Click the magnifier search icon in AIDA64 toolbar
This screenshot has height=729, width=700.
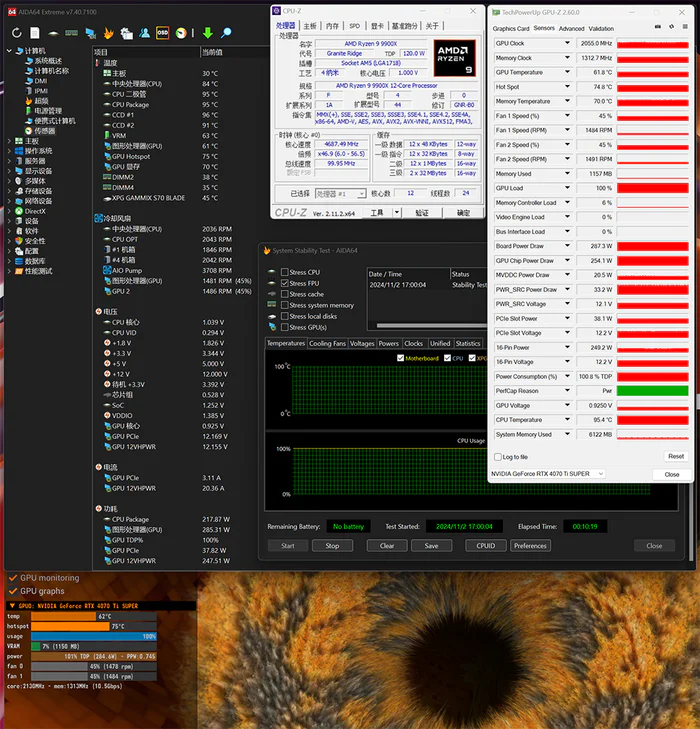226,33
